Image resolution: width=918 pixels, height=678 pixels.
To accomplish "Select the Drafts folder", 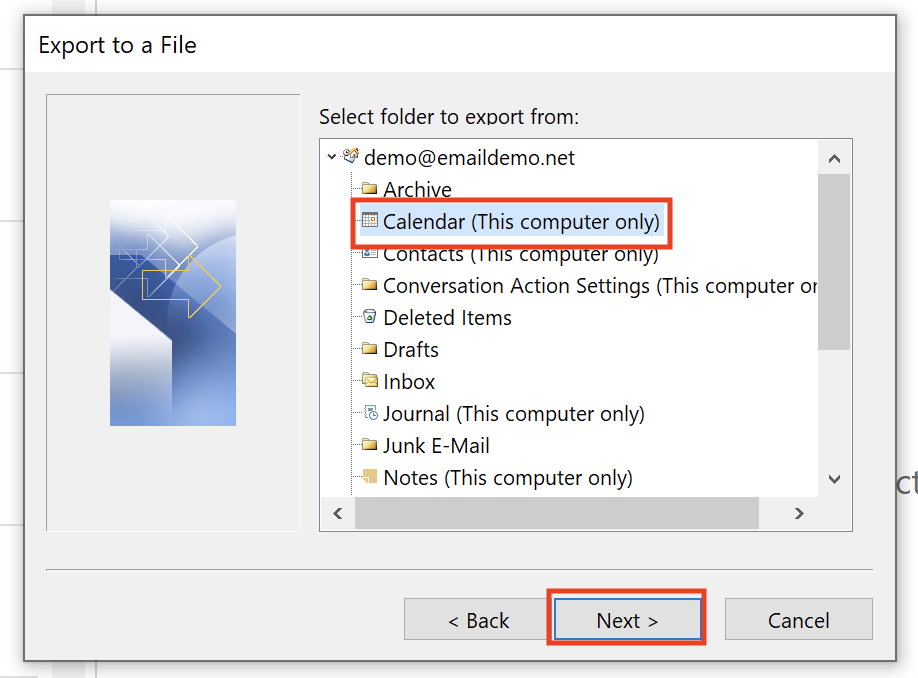I will coord(410,350).
